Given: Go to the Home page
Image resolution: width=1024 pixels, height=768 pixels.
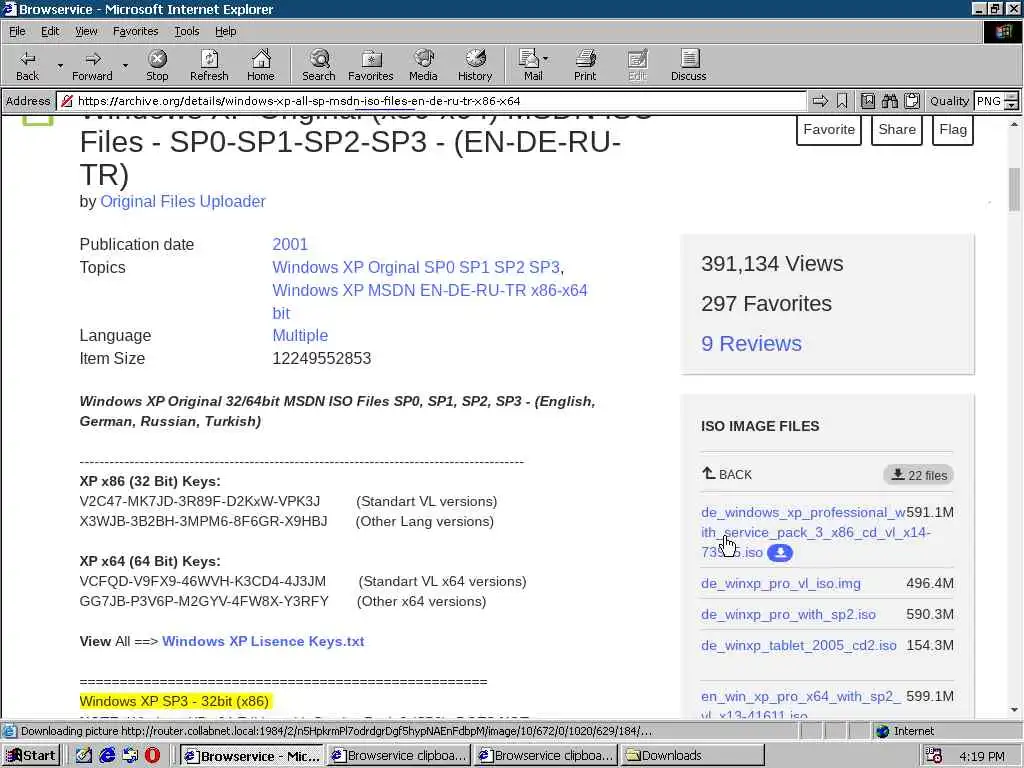Looking at the screenshot, I should pos(261,65).
